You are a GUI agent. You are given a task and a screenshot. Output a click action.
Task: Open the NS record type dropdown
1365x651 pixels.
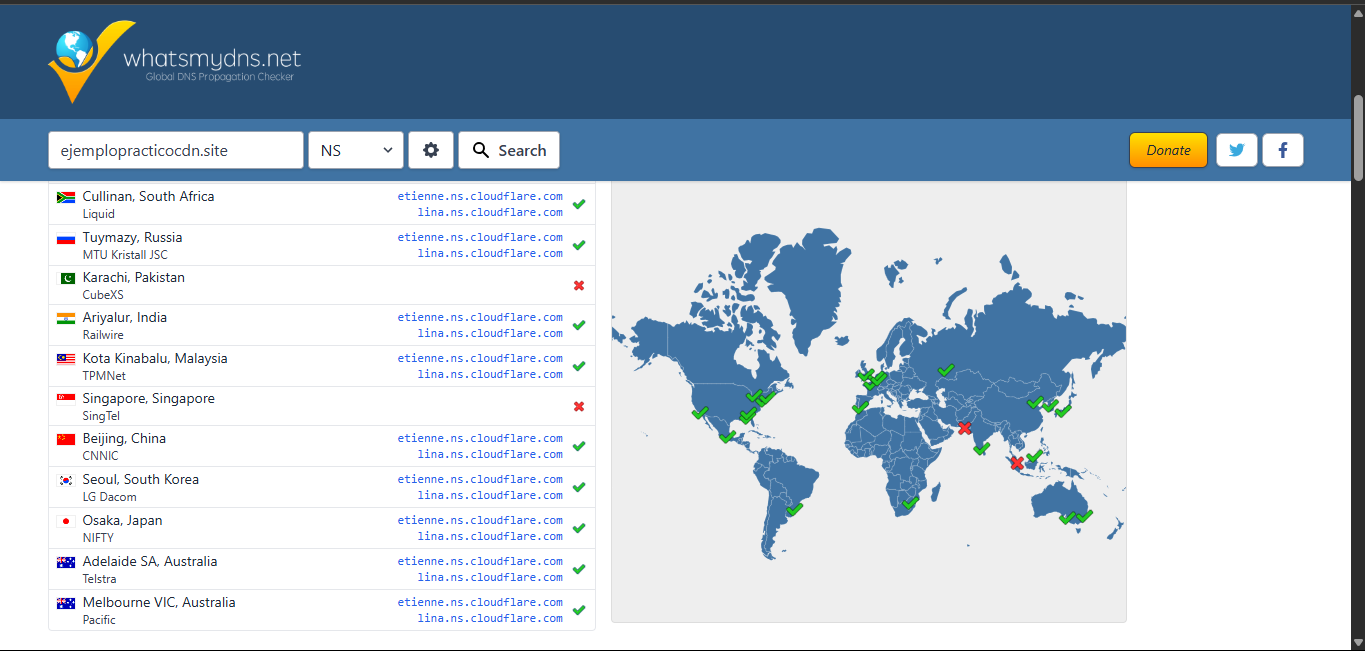(356, 150)
